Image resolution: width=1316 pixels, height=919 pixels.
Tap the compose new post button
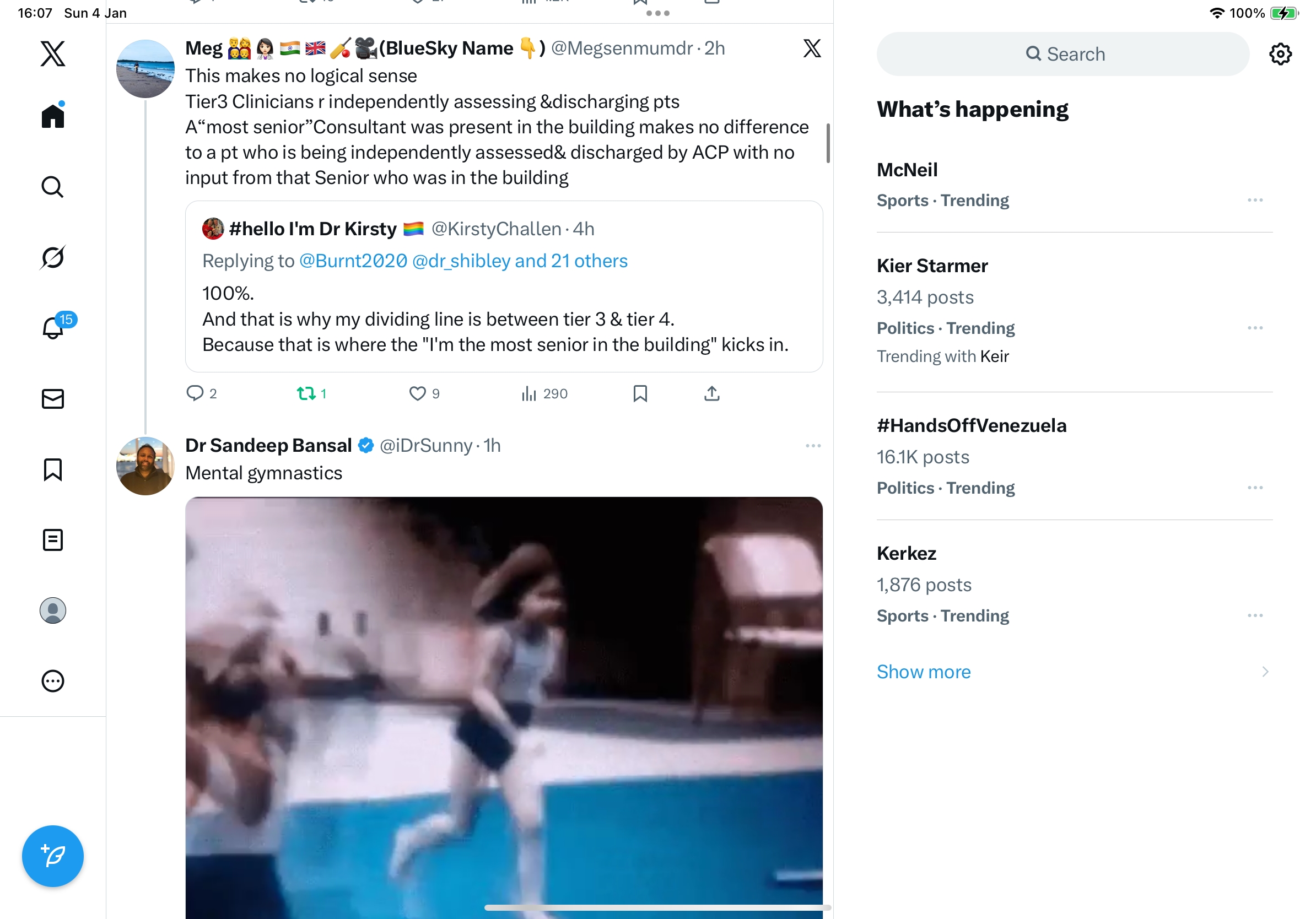coord(53,856)
